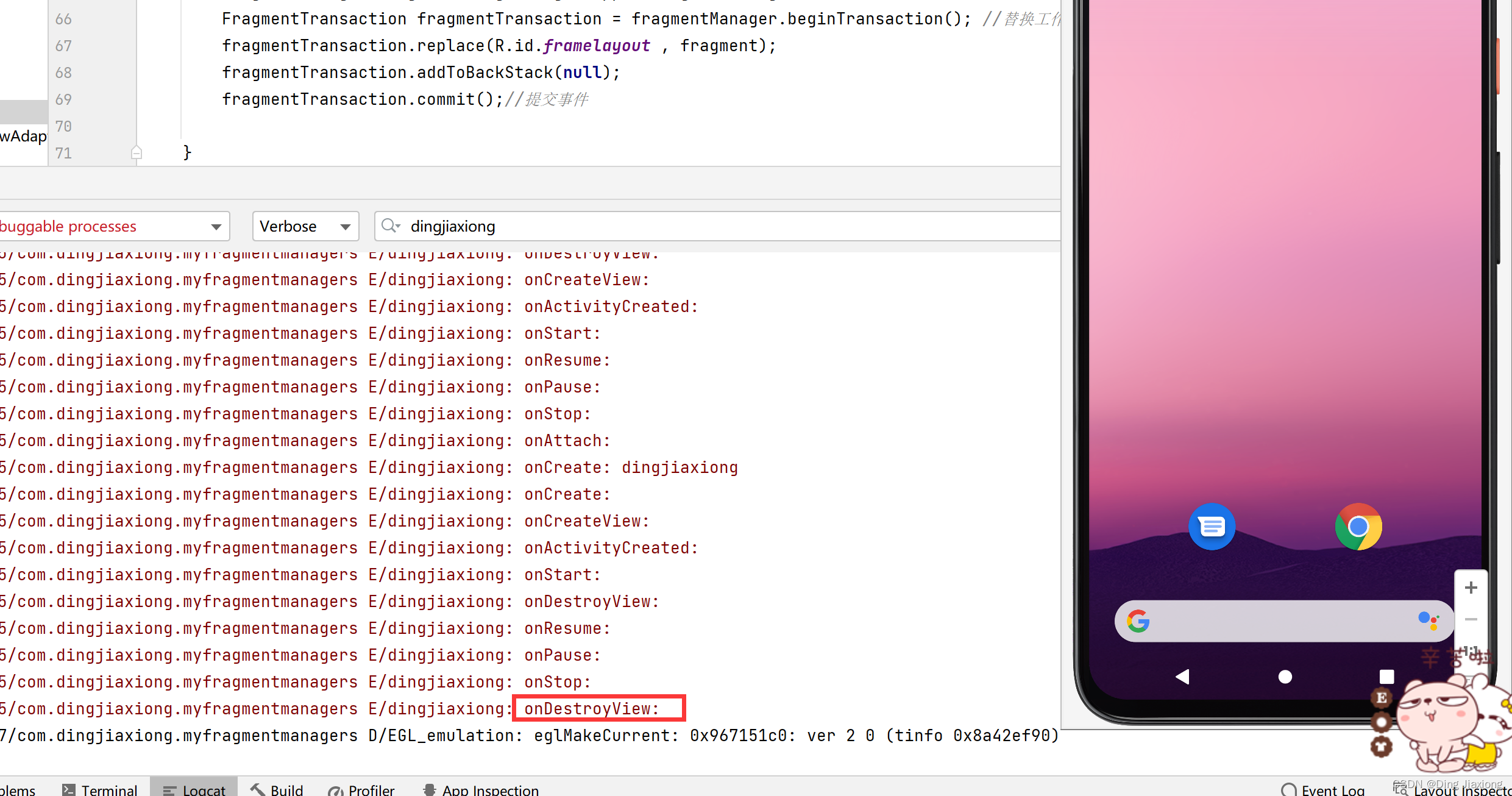Click the Logcat tab icon
The height and width of the screenshot is (796, 1512).
(x=169, y=791)
